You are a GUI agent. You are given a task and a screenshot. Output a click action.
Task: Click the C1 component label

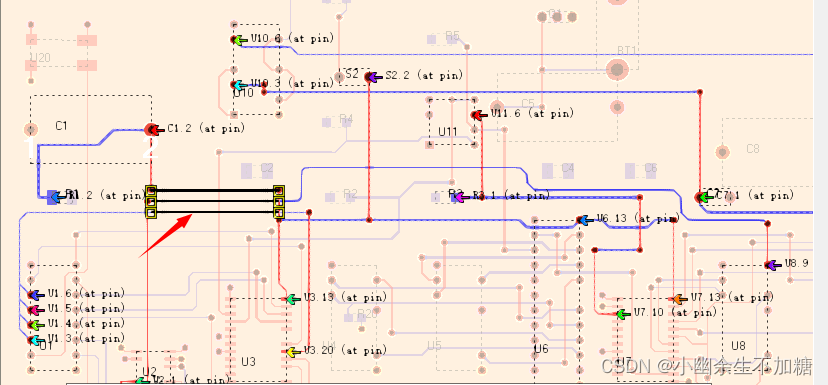[x=61, y=126]
